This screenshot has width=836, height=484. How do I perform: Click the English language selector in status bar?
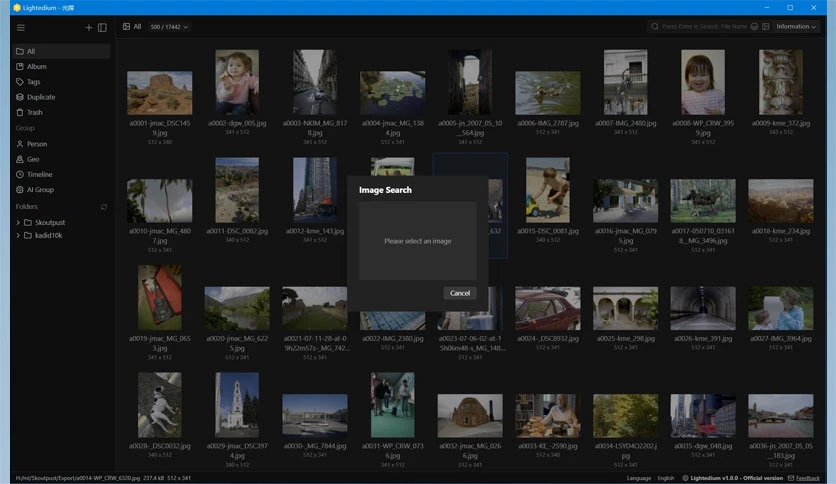click(x=665, y=478)
